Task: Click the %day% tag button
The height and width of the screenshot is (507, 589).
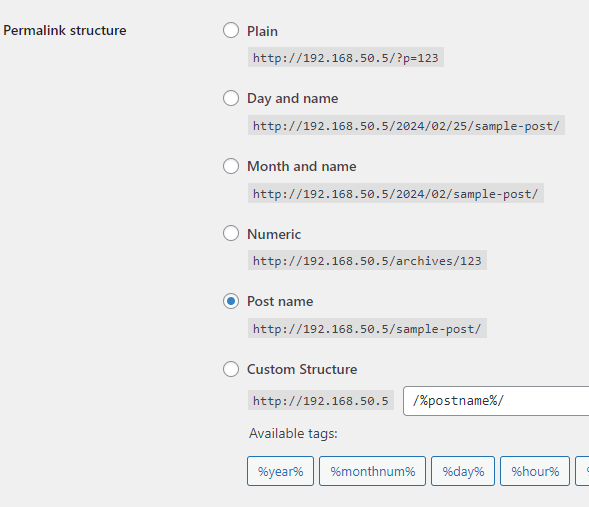Action: (463, 471)
